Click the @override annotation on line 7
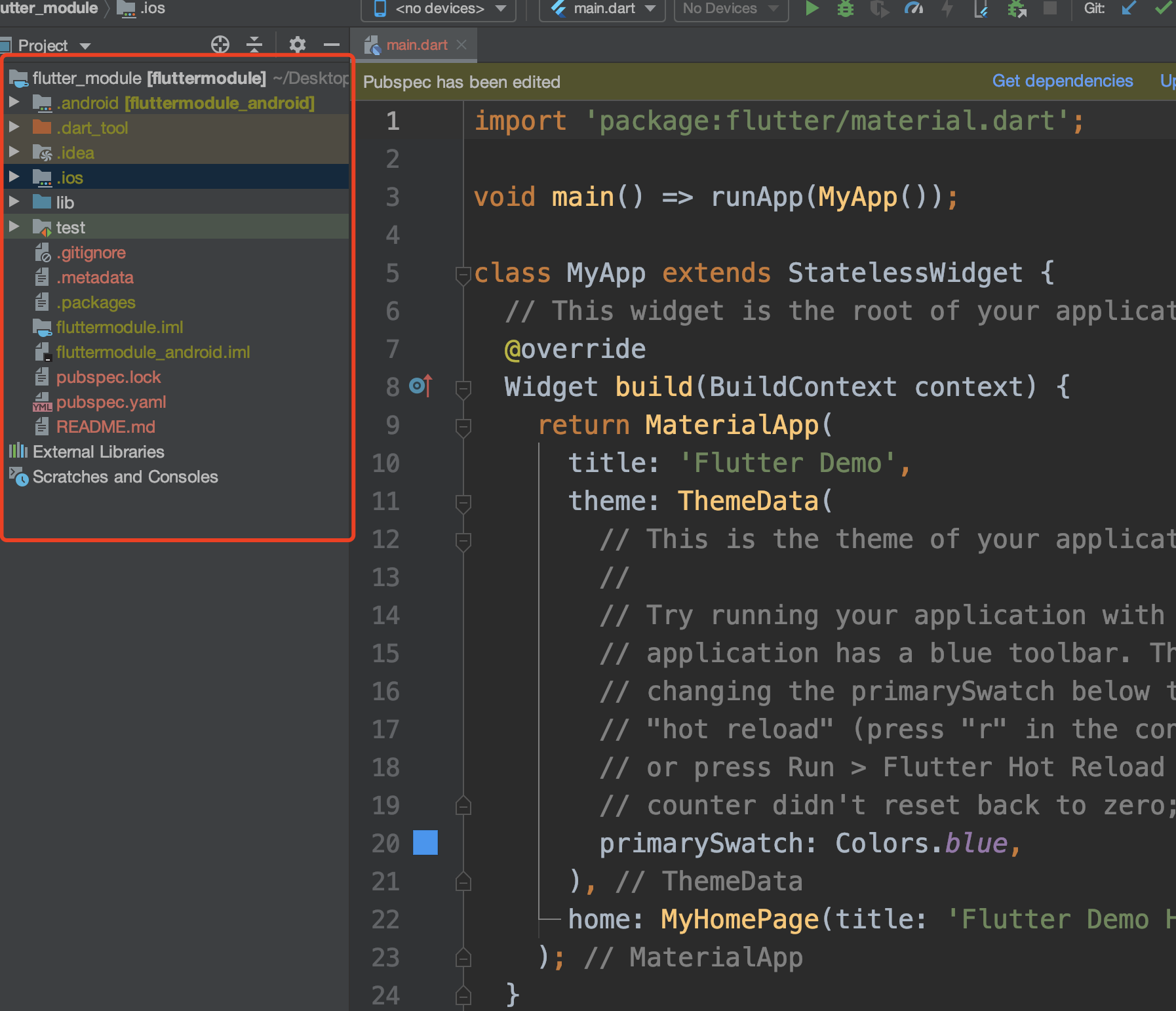This screenshot has width=1176, height=1011. (x=575, y=349)
